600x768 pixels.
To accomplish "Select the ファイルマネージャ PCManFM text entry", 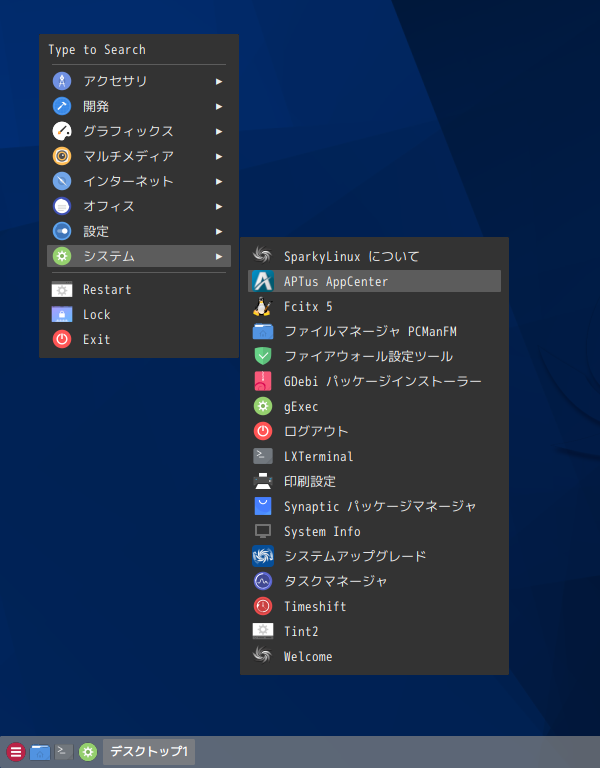I will click(x=370, y=332).
